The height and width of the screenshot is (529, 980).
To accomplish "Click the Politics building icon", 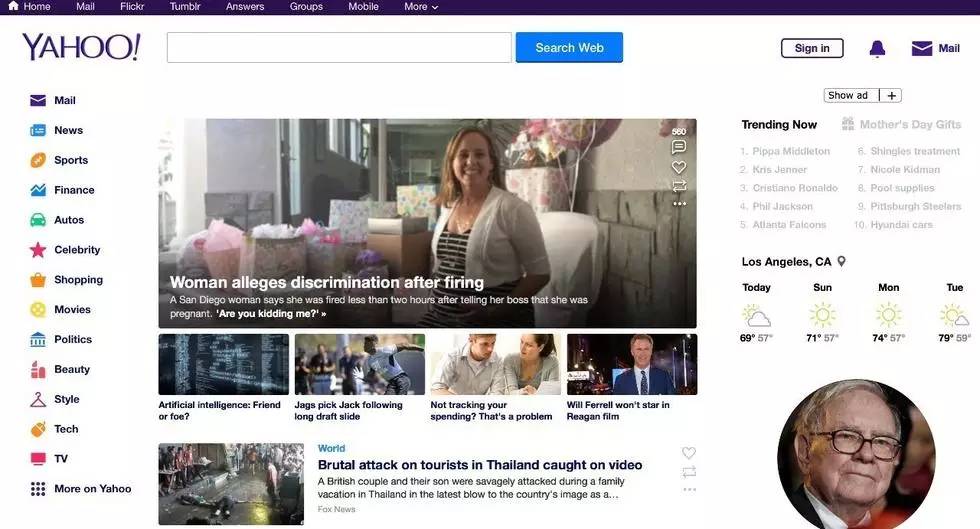I will point(38,339).
